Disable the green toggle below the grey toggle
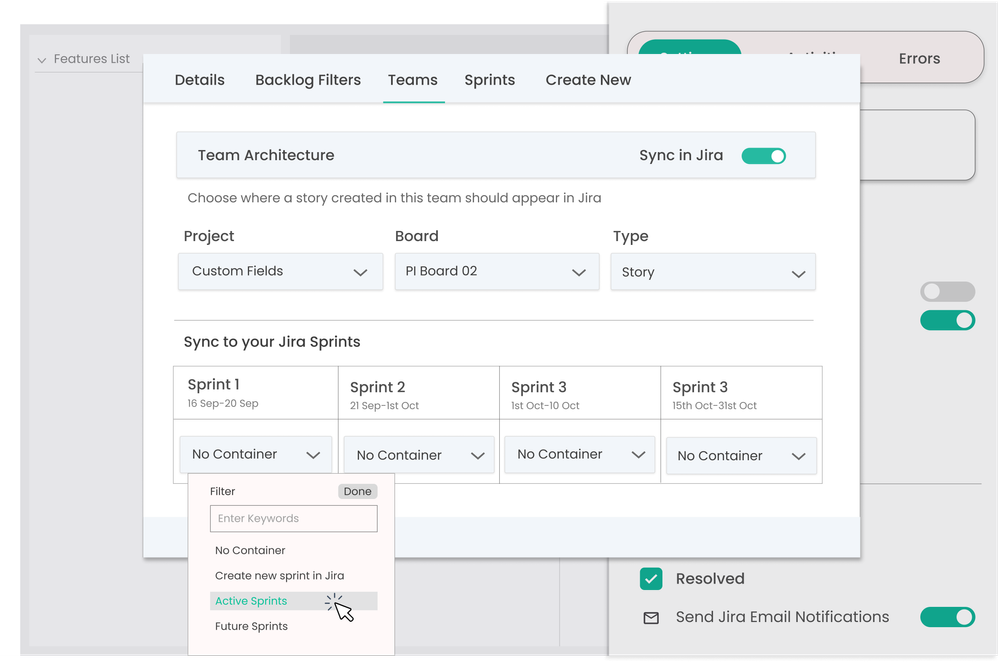Image resolution: width=999 pixels, height=662 pixels. [x=947, y=320]
